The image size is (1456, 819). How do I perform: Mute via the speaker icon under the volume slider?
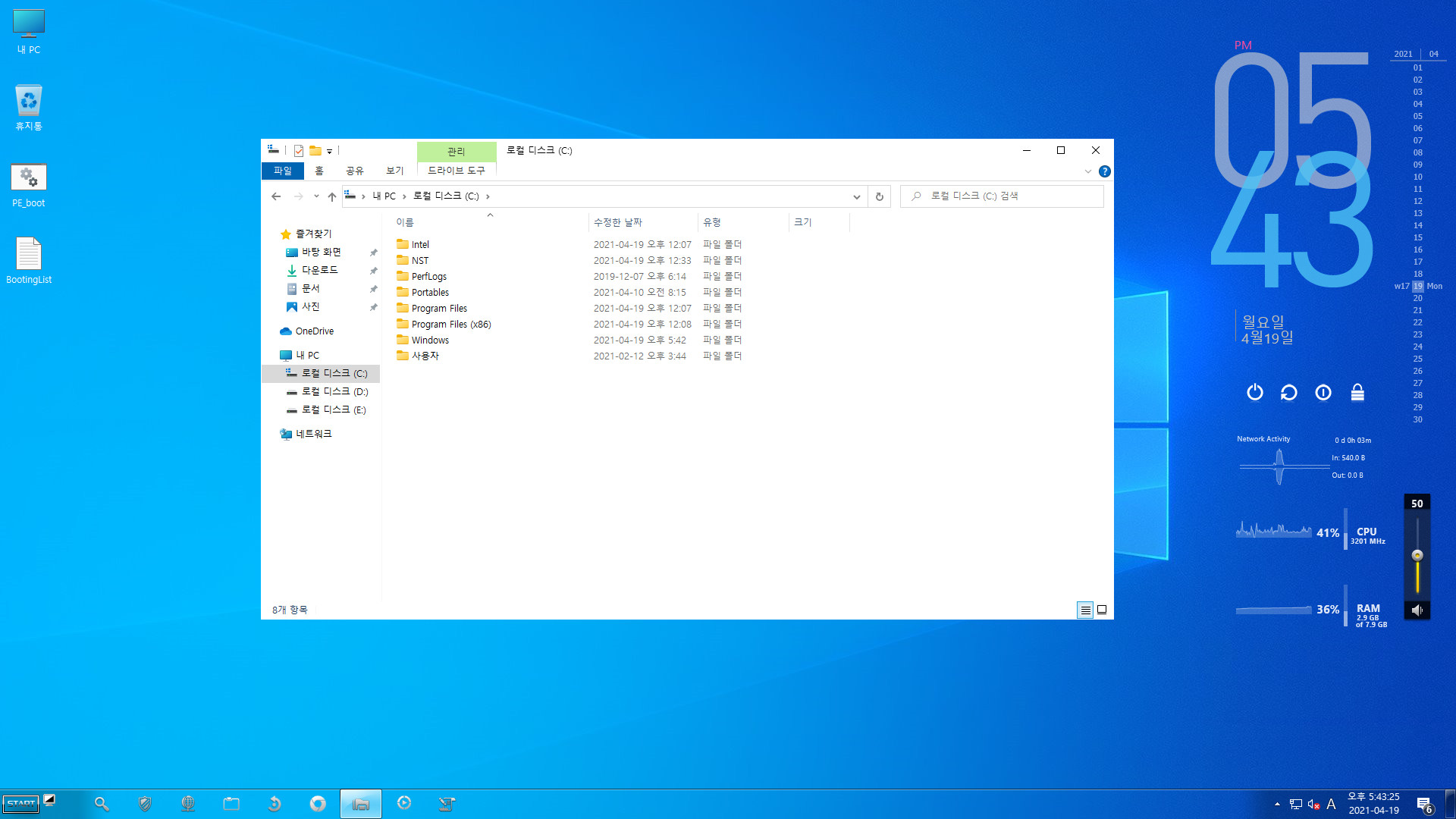pyautogui.click(x=1417, y=610)
